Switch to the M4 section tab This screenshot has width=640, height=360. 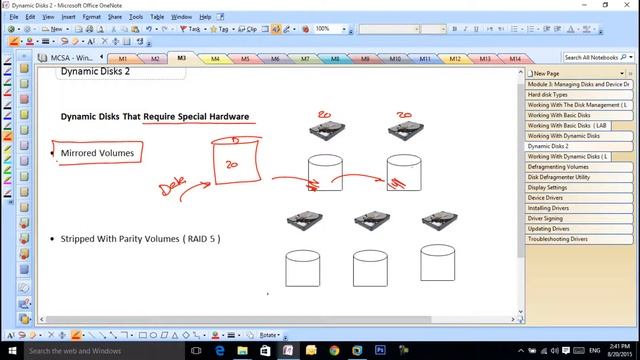click(x=215, y=59)
